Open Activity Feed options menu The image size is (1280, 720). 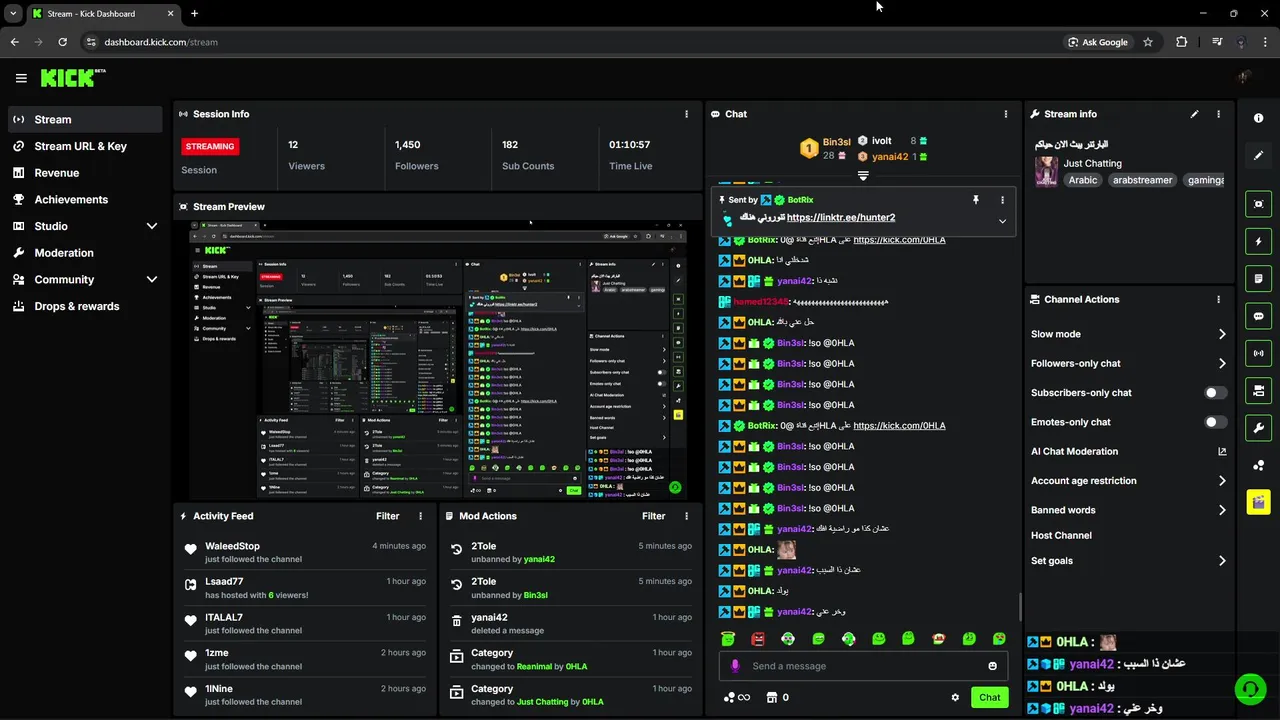(420, 516)
